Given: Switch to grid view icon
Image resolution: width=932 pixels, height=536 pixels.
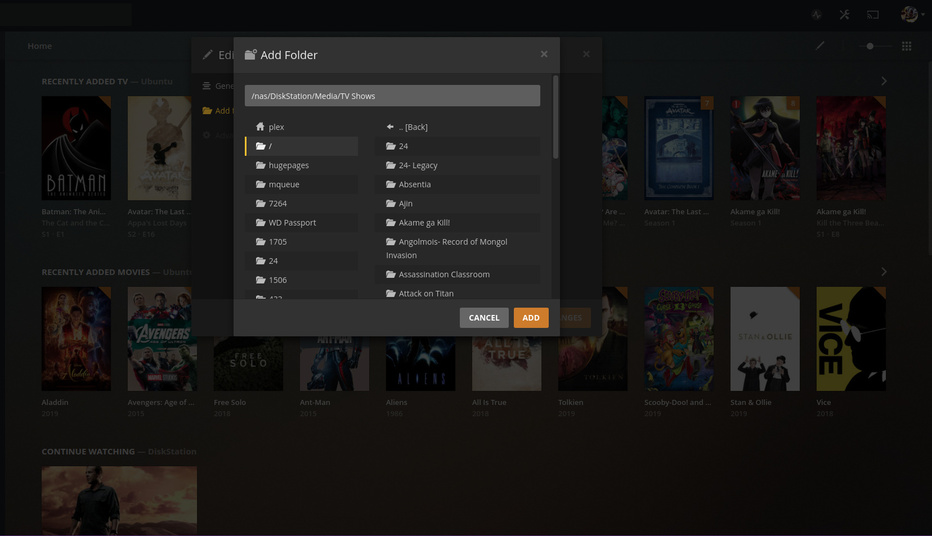Looking at the screenshot, I should pos(906,46).
